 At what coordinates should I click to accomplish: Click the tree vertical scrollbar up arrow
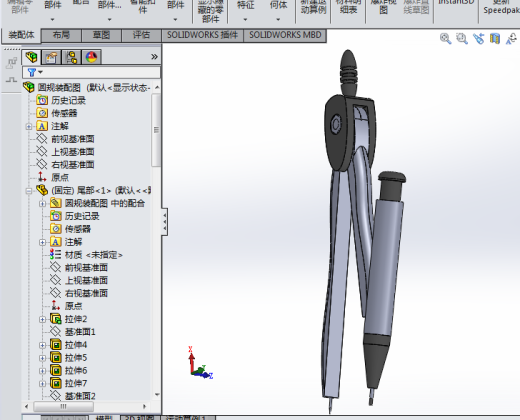coord(157,87)
